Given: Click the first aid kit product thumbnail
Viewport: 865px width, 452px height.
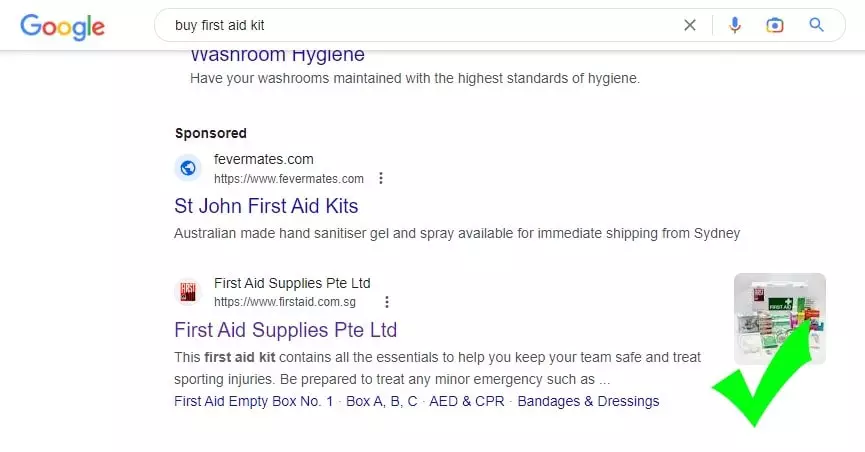Looking at the screenshot, I should click(x=779, y=318).
